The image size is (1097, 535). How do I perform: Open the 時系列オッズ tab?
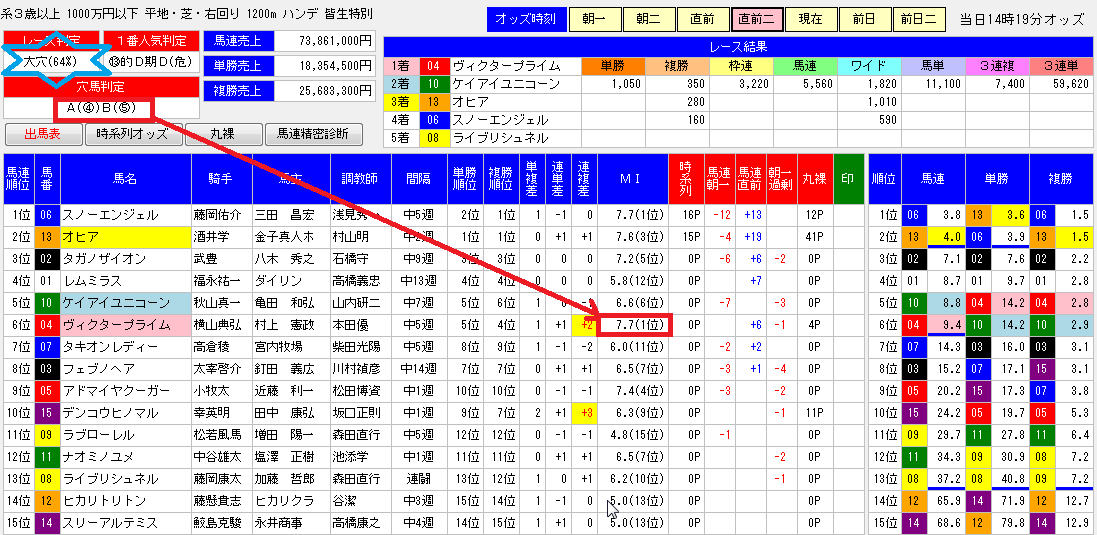[x=134, y=134]
